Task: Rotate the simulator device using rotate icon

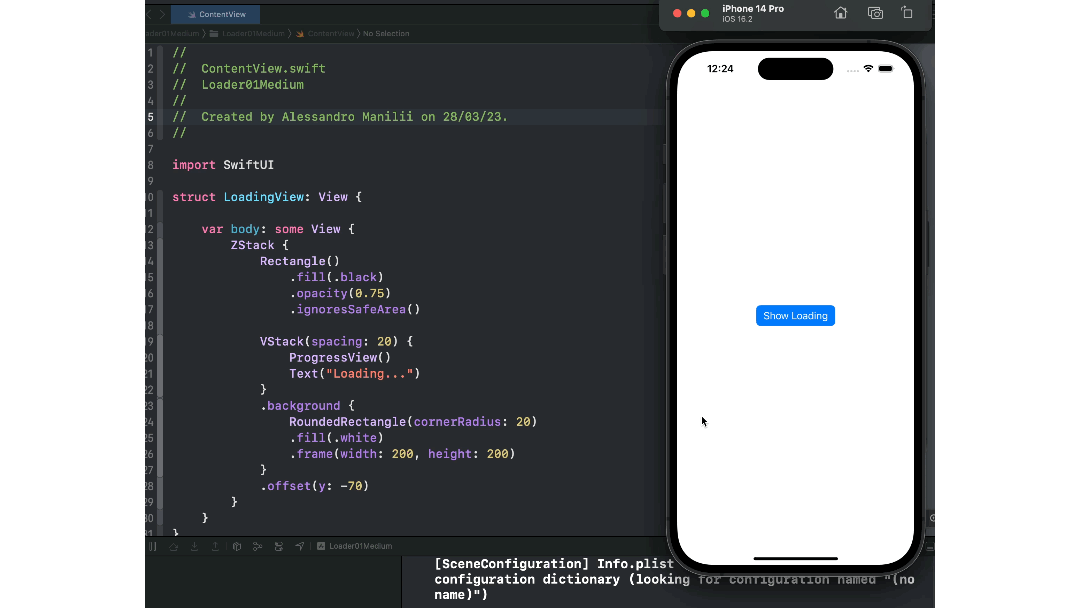Action: (x=907, y=13)
